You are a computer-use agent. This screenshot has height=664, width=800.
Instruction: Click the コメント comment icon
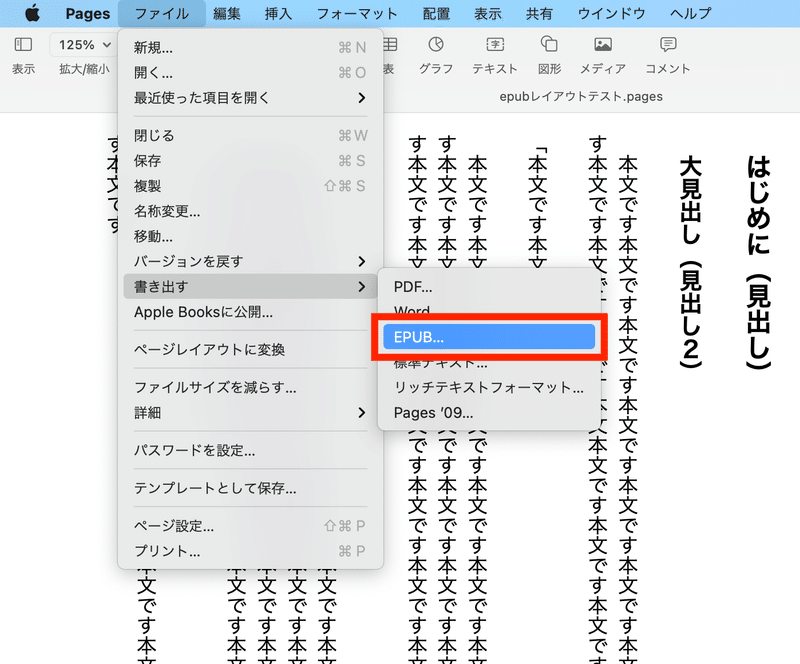(668, 44)
